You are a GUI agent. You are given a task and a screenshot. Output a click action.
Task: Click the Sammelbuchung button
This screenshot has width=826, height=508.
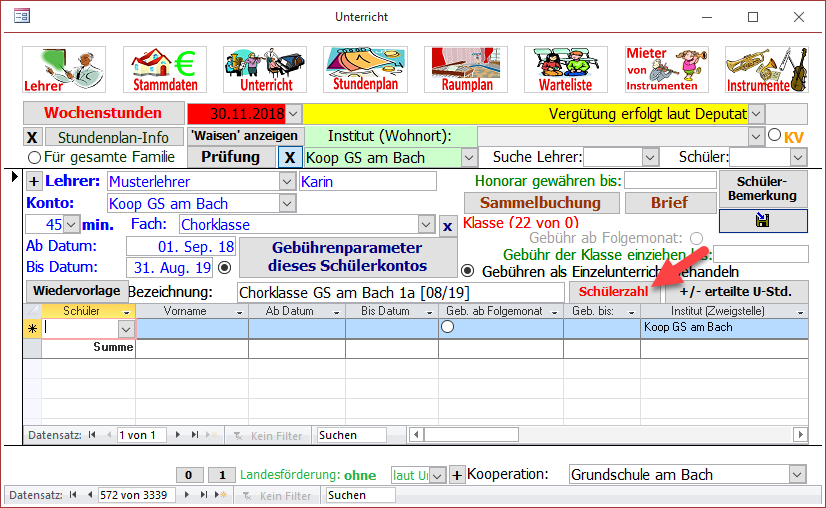[539, 203]
